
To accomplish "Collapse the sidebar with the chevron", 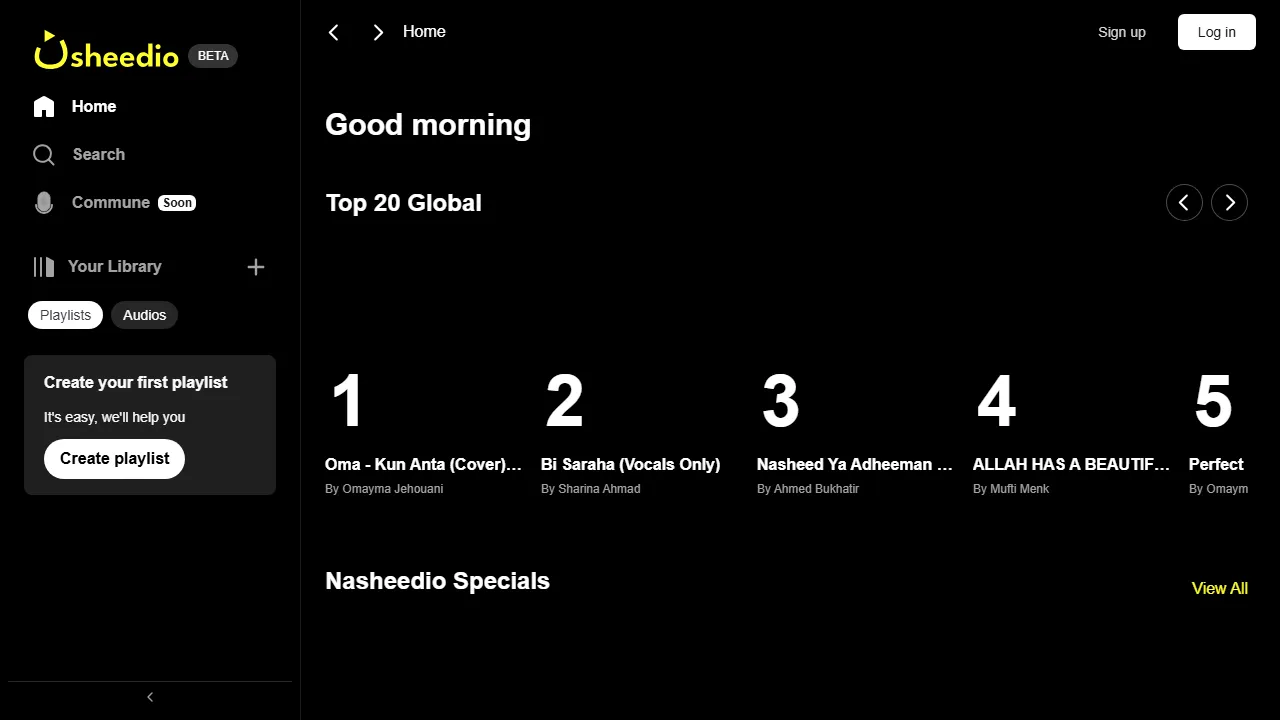I will coord(149,697).
